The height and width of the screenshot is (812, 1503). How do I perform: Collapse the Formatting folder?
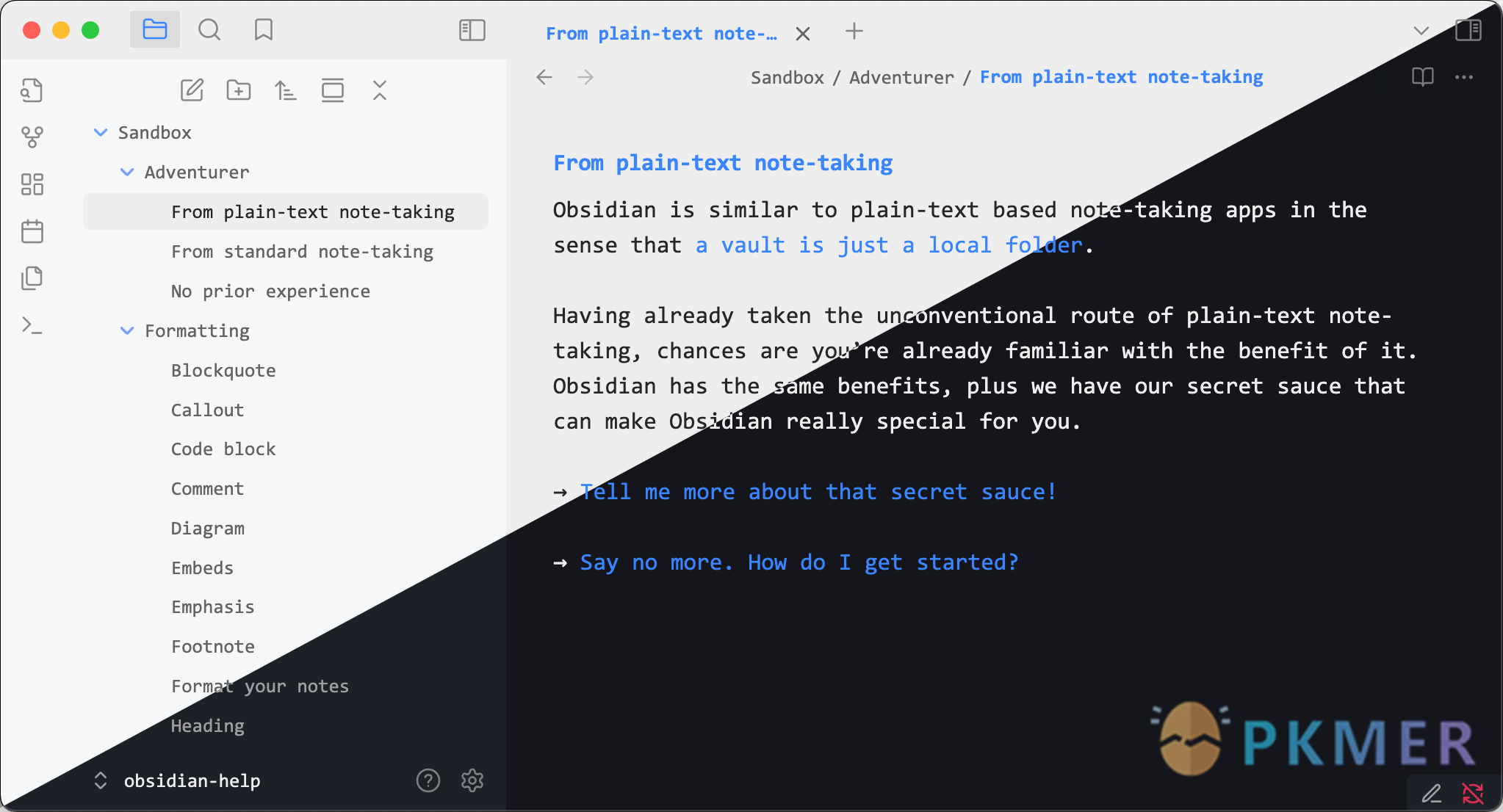127,330
